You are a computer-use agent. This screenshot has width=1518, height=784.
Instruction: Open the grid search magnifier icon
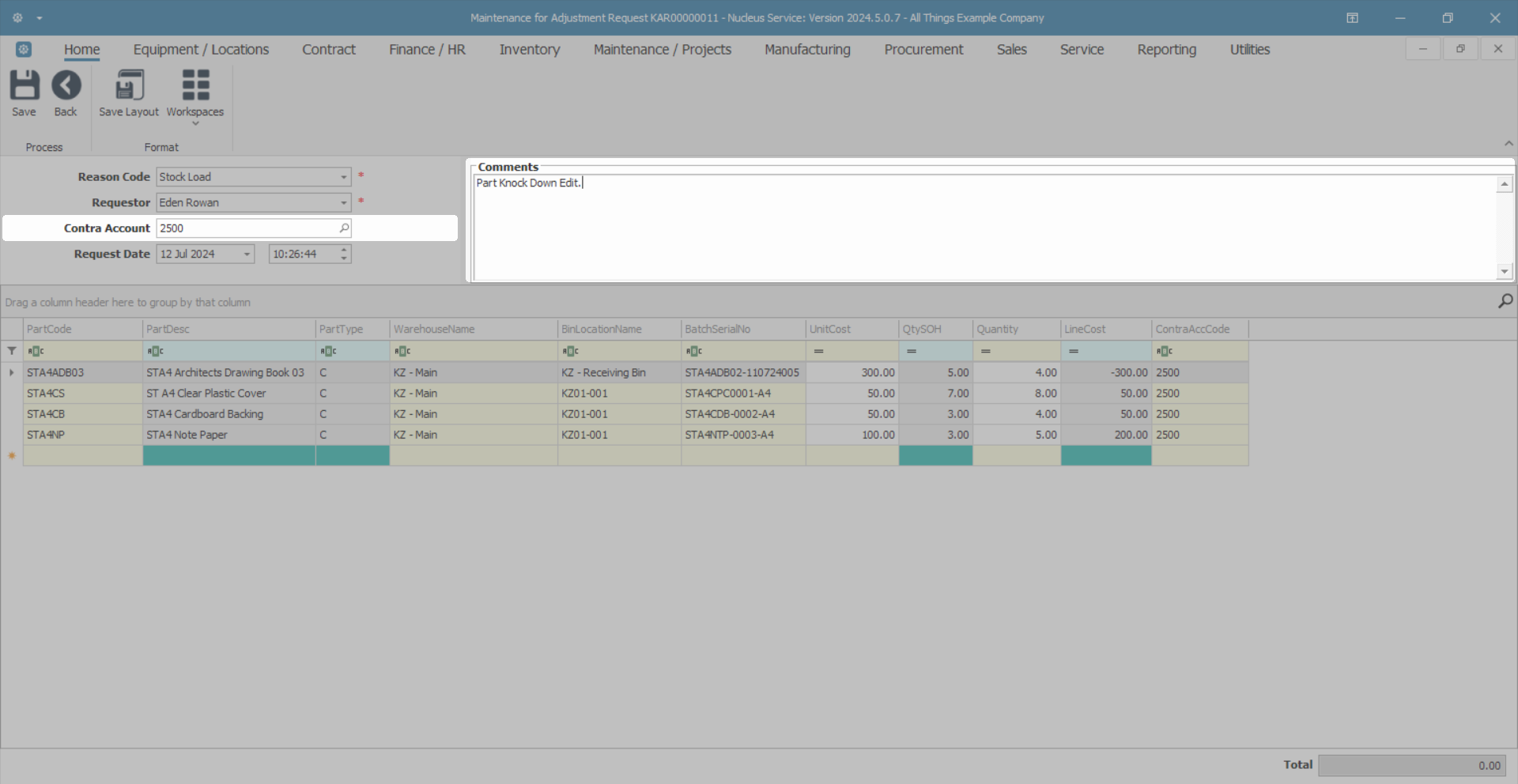[1505, 301]
